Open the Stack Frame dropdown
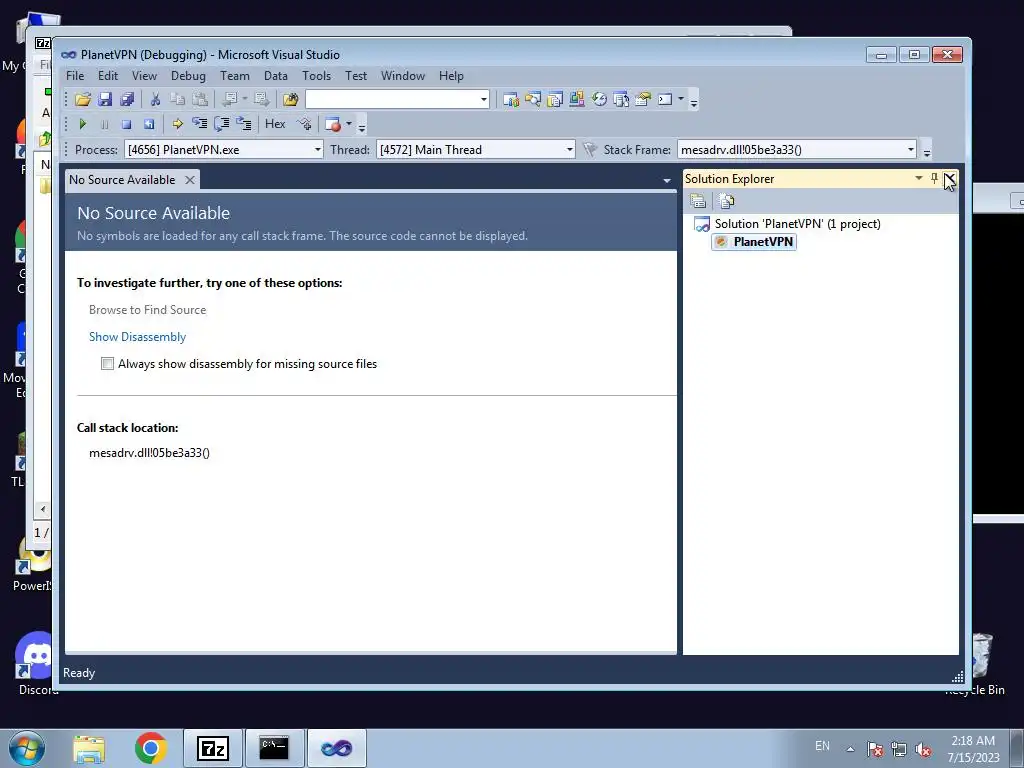 coord(910,150)
